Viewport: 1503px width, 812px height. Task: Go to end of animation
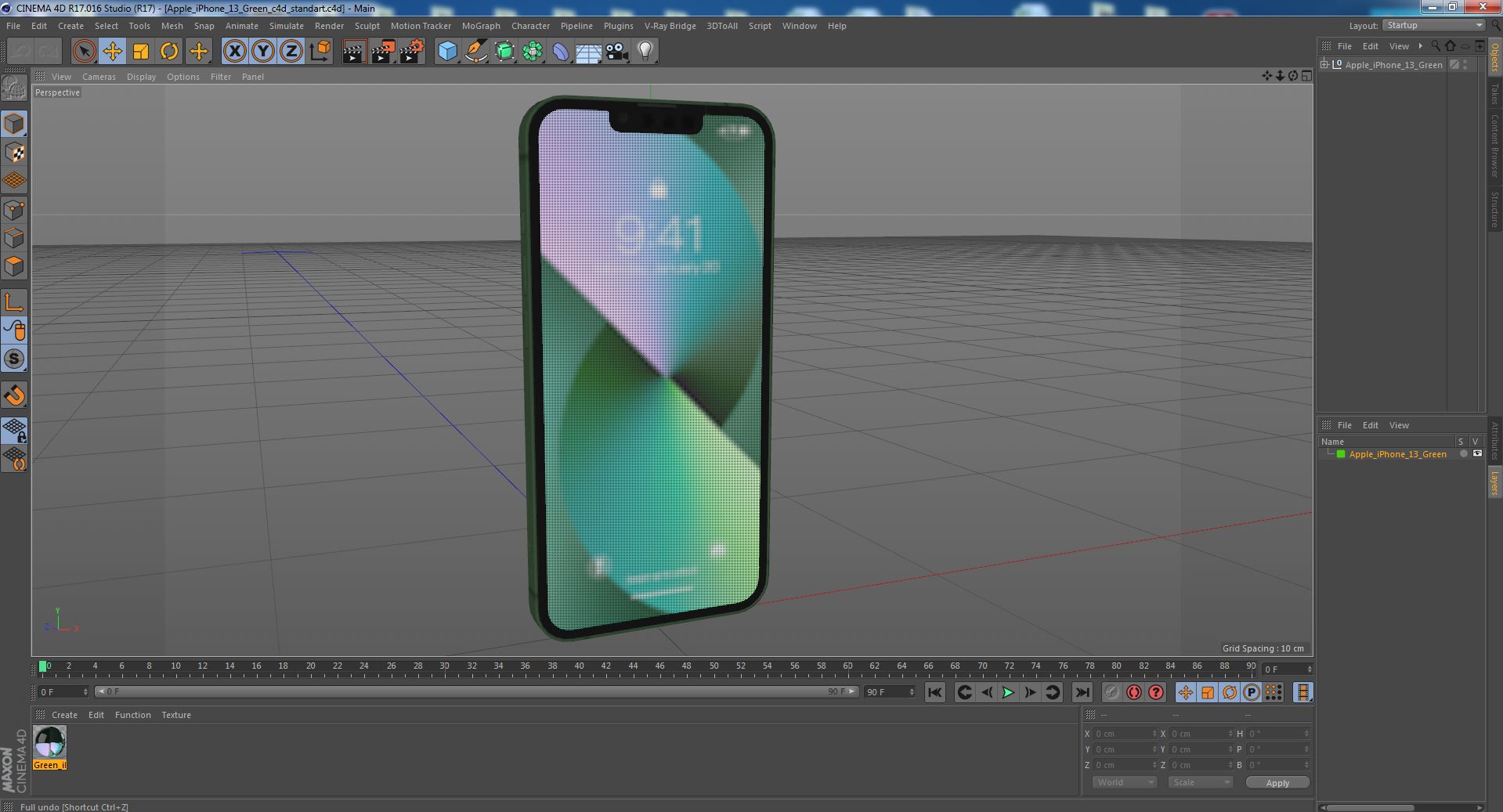point(1082,692)
